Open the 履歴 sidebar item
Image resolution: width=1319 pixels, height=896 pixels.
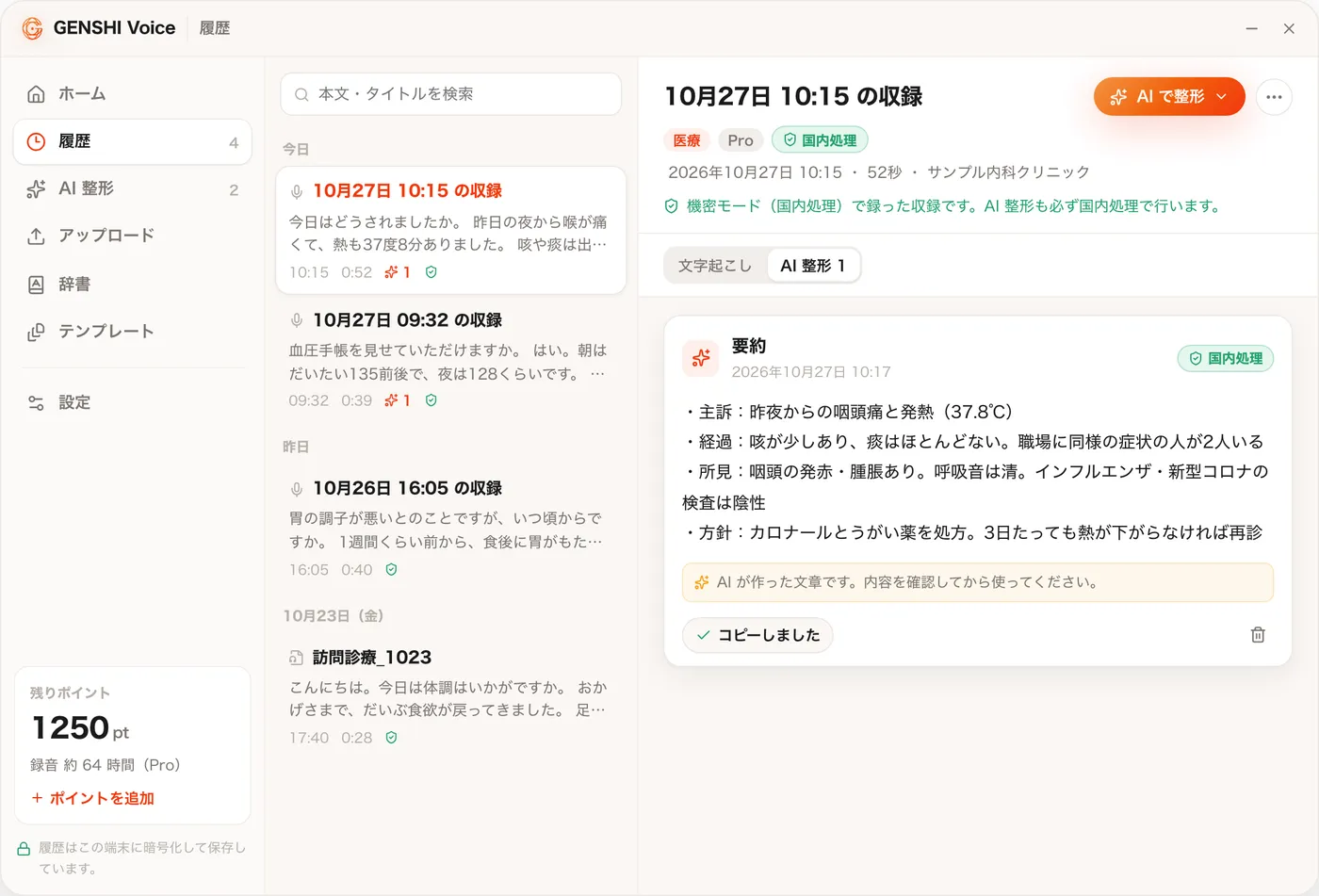coord(133,142)
